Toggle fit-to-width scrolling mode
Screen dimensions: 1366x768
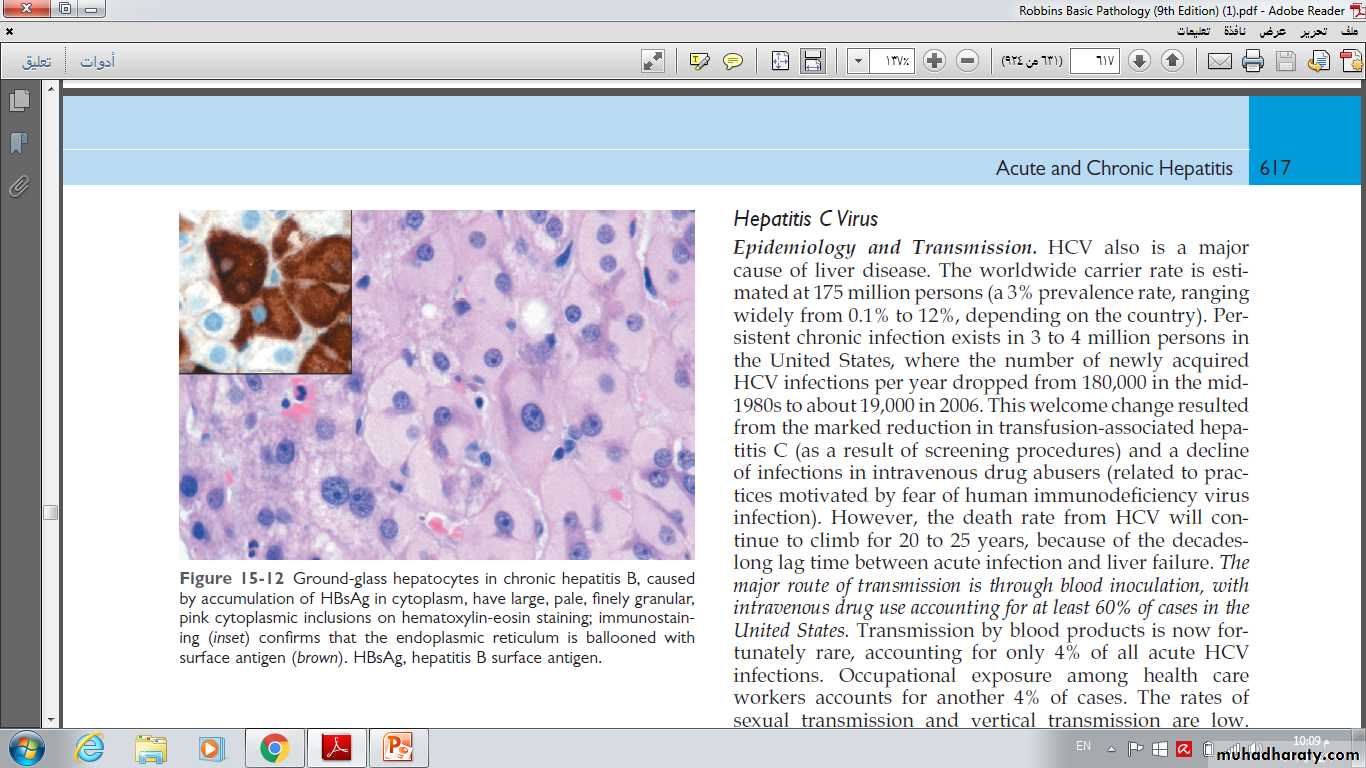click(x=813, y=61)
